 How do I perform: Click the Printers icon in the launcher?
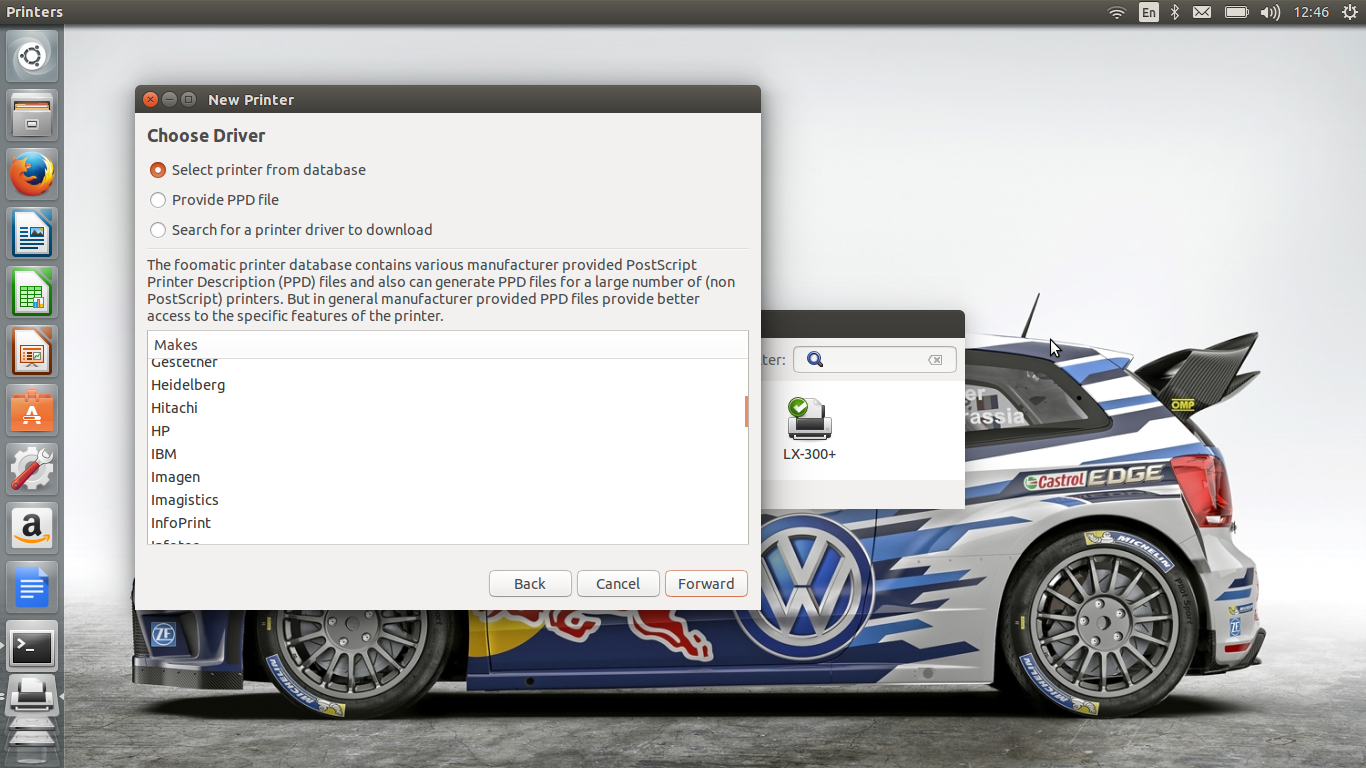(32, 695)
